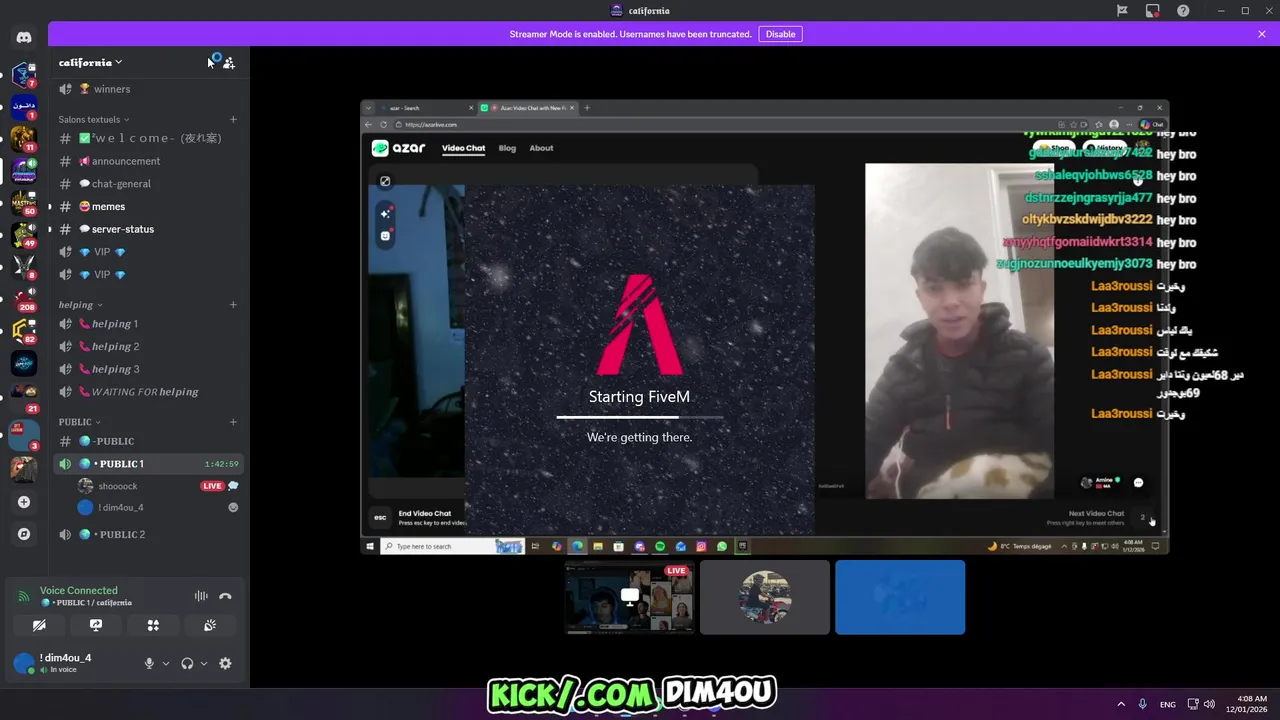The image size is (1280, 720).
Task: Open the -PUBLIC text channel
Action: tap(148, 441)
